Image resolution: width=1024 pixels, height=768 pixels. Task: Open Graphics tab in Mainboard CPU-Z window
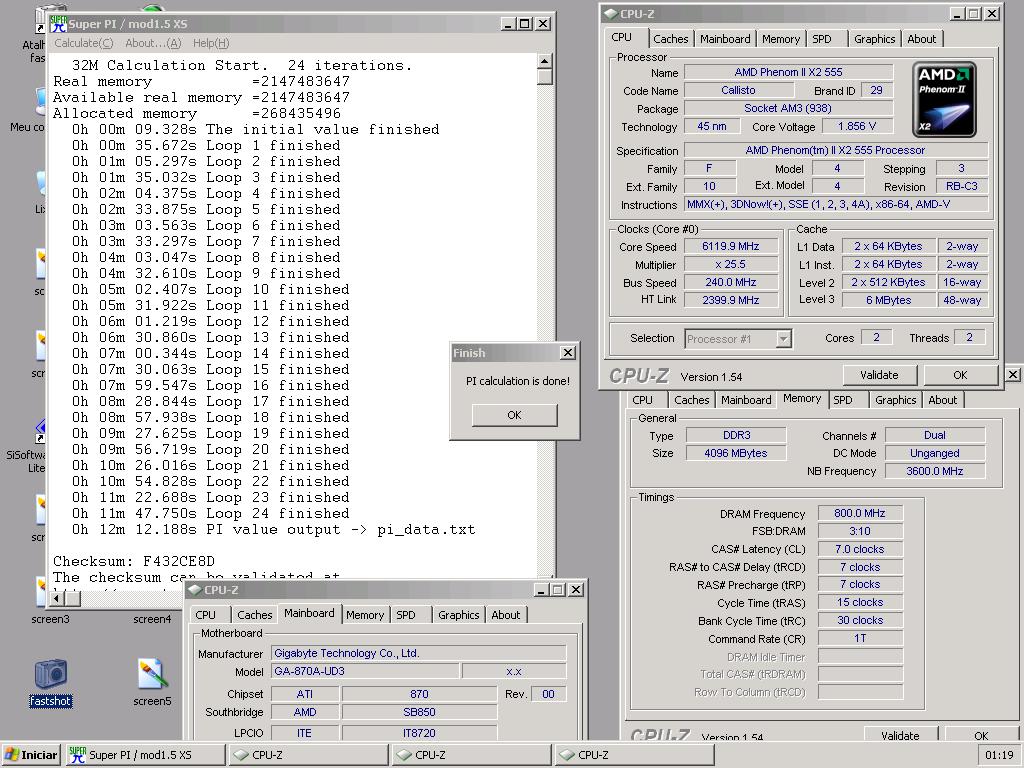click(x=458, y=615)
